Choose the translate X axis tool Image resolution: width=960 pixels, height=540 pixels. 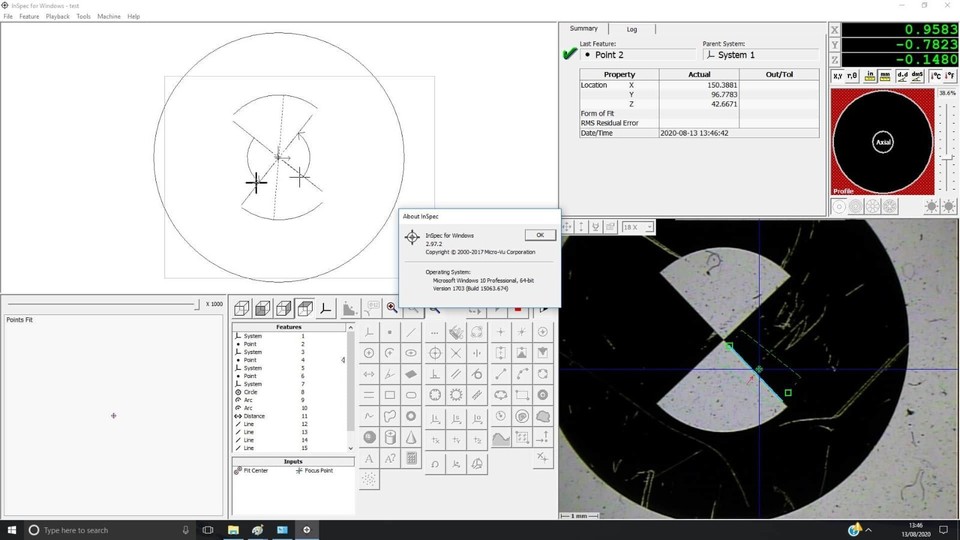click(435, 440)
